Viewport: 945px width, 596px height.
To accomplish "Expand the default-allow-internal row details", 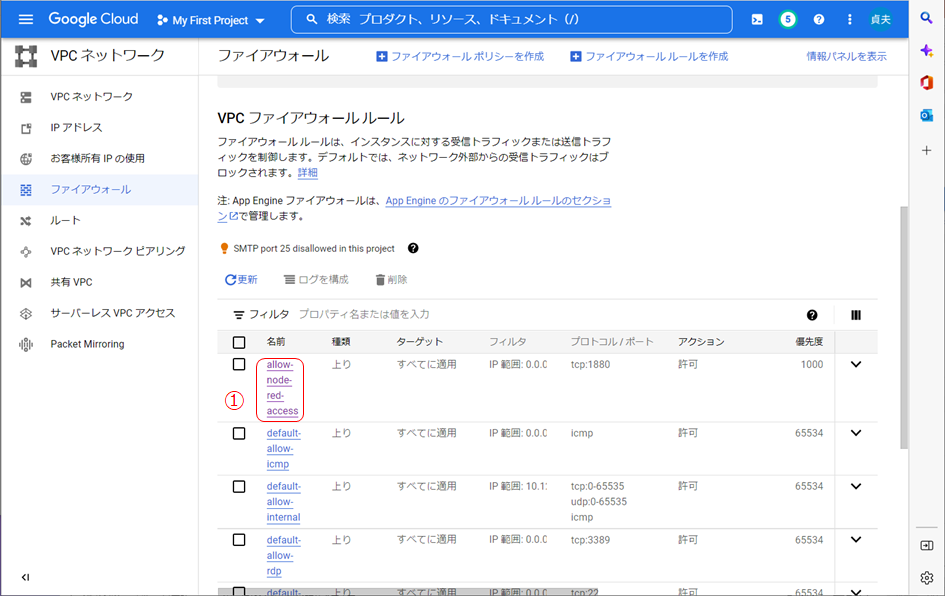I will click(x=856, y=487).
